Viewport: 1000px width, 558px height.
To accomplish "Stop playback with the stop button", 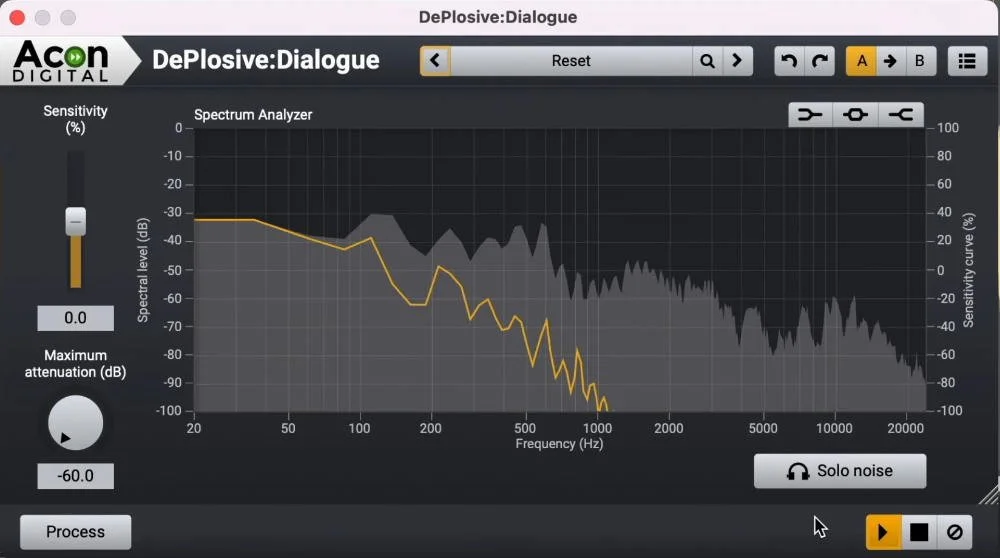I will (x=919, y=532).
